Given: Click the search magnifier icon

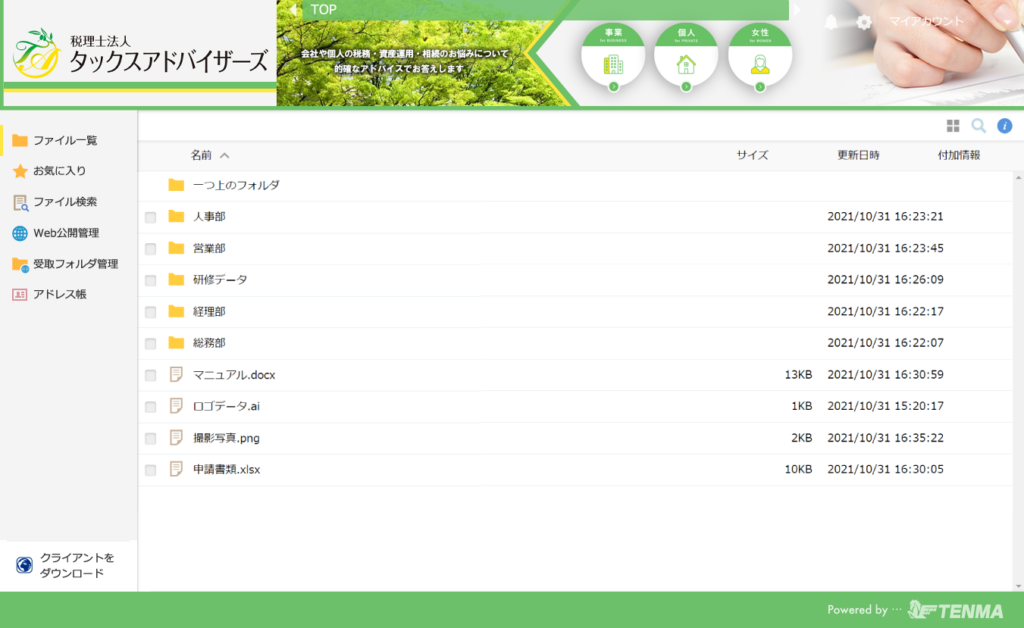Looking at the screenshot, I should pos(978,126).
